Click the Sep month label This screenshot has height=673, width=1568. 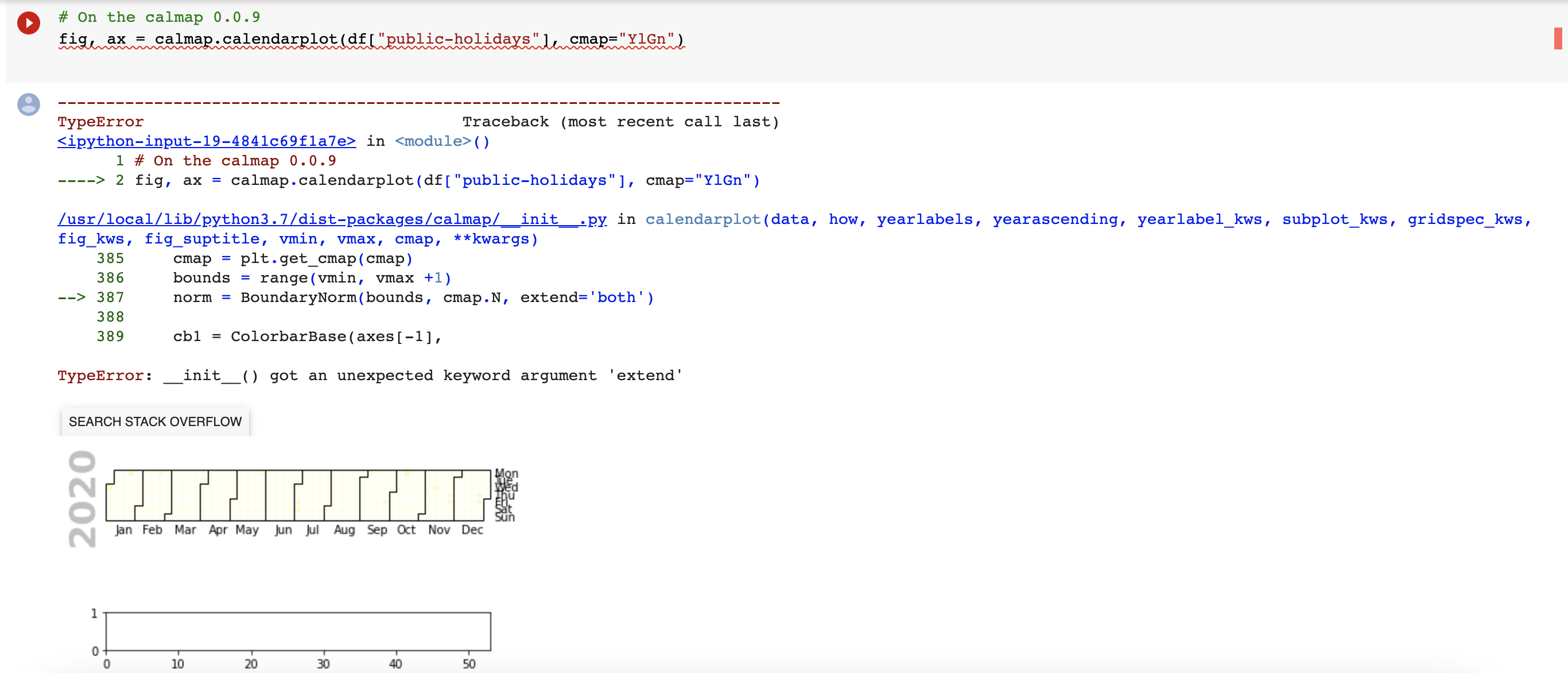click(x=377, y=530)
